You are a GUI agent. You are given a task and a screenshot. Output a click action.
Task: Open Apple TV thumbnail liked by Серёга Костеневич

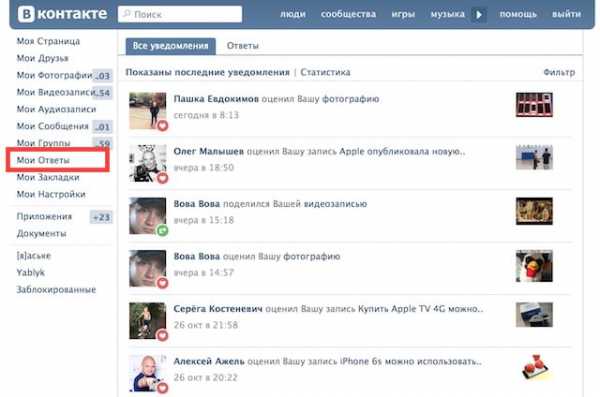click(x=534, y=315)
